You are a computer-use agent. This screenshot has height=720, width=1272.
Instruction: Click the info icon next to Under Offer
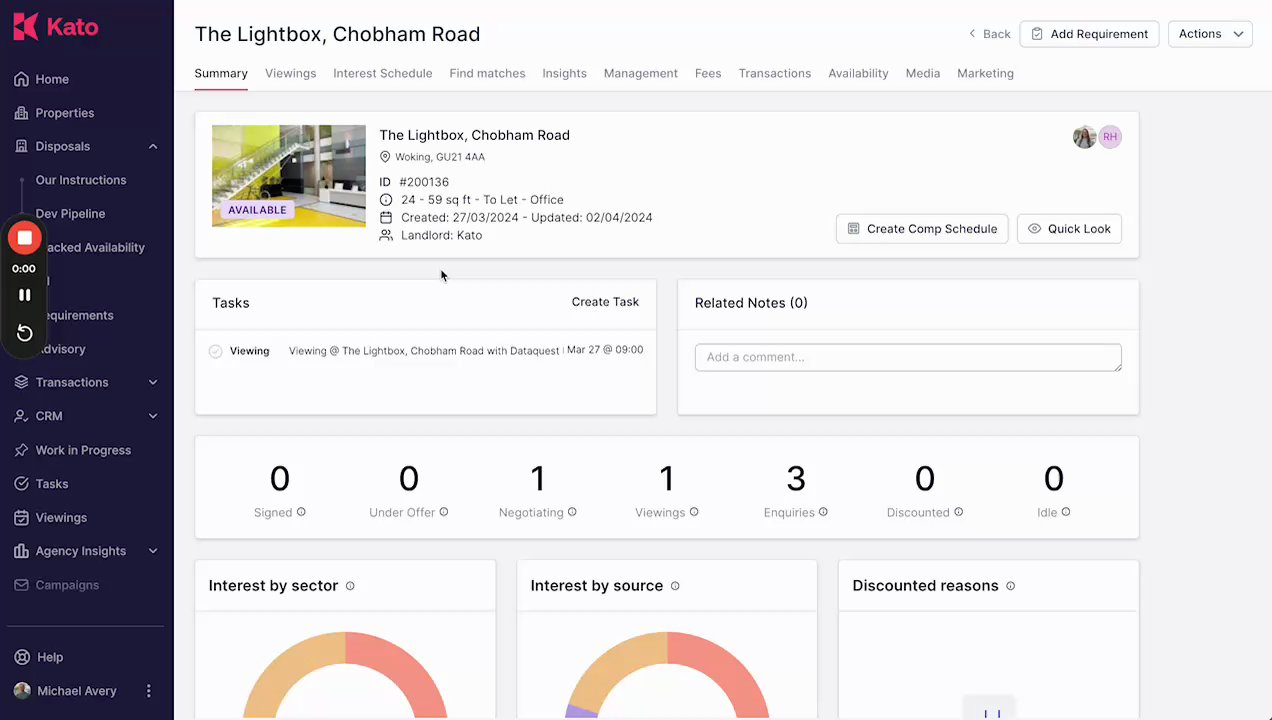click(444, 512)
